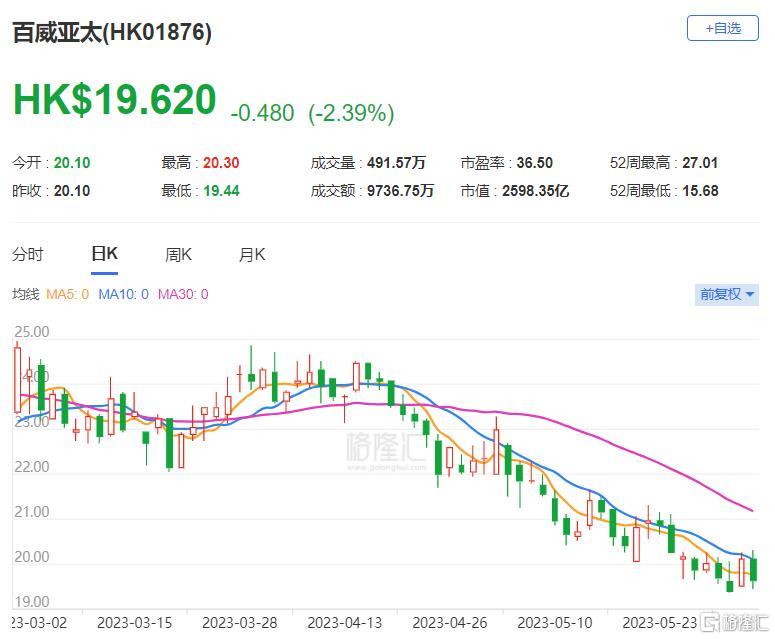Click the 20.00 price axis label
The width and height of the screenshot is (775, 639).
click(x=32, y=556)
